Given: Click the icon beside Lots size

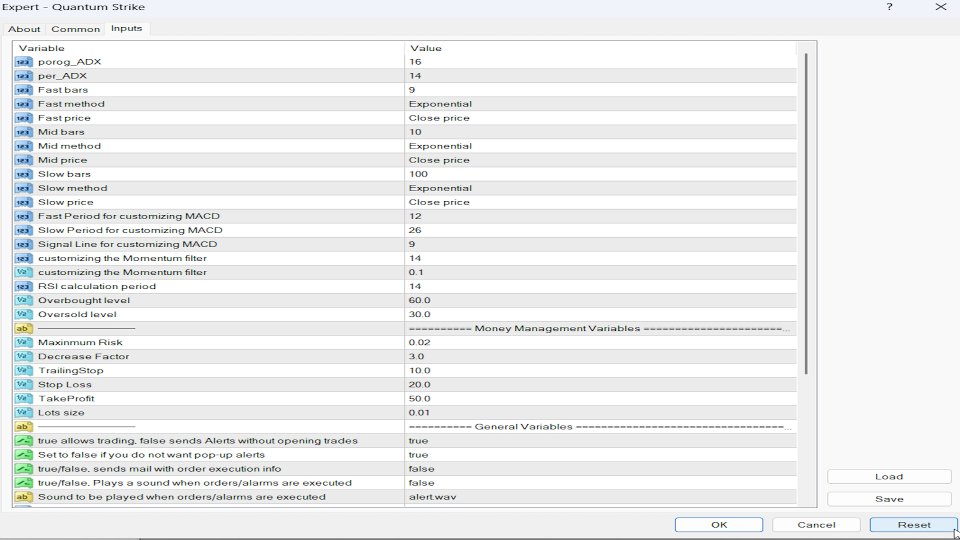Looking at the screenshot, I should pos(23,413).
